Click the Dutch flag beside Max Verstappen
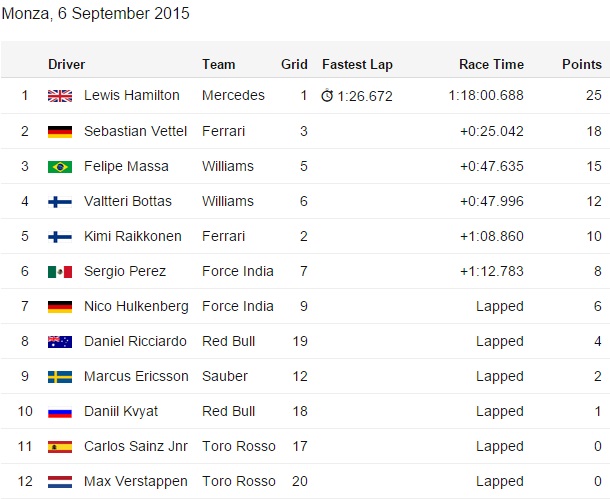The height and width of the screenshot is (499, 610). (60, 482)
